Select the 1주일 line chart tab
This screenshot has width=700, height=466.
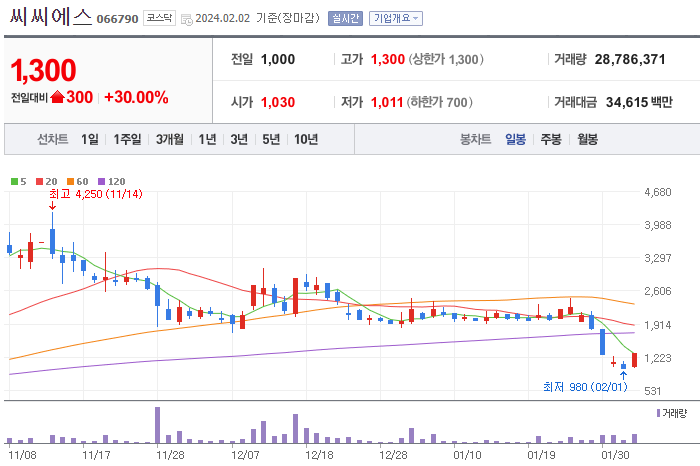127,139
